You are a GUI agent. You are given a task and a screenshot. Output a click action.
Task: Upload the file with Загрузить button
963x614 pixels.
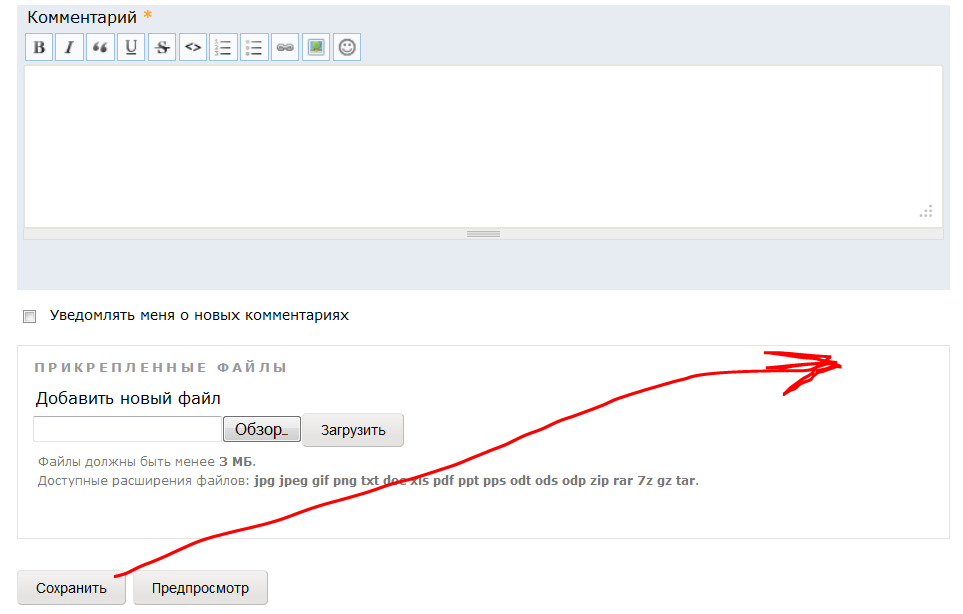click(x=353, y=430)
